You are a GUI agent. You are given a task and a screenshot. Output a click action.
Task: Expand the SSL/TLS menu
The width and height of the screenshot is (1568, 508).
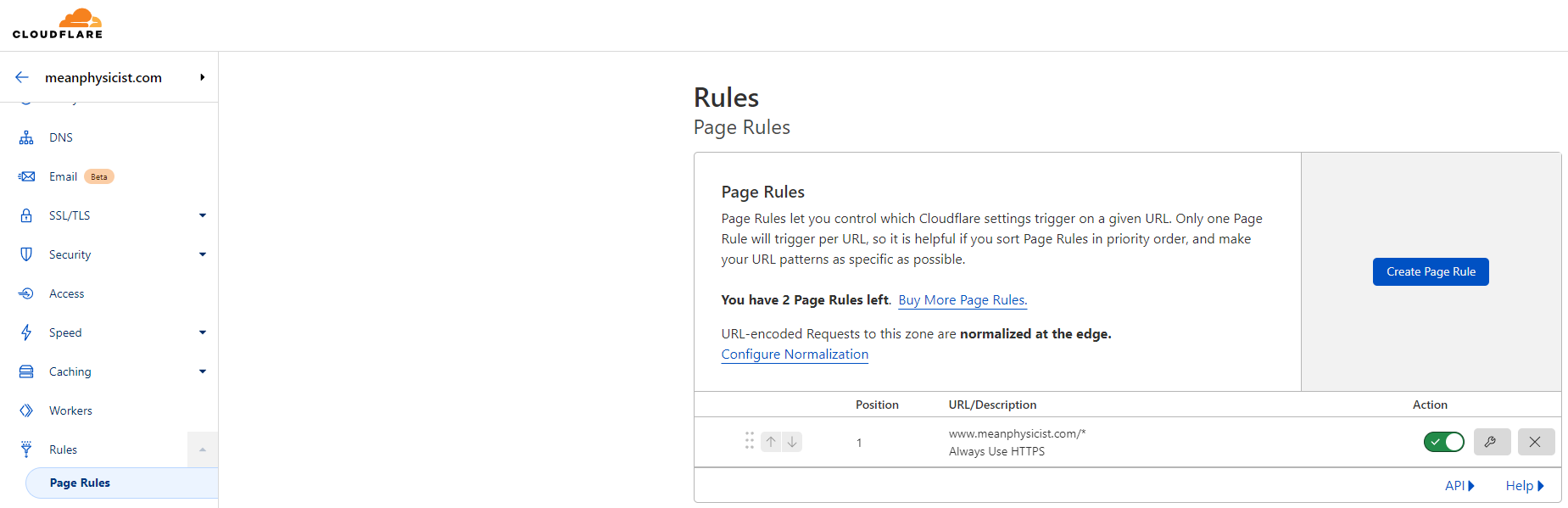point(203,215)
